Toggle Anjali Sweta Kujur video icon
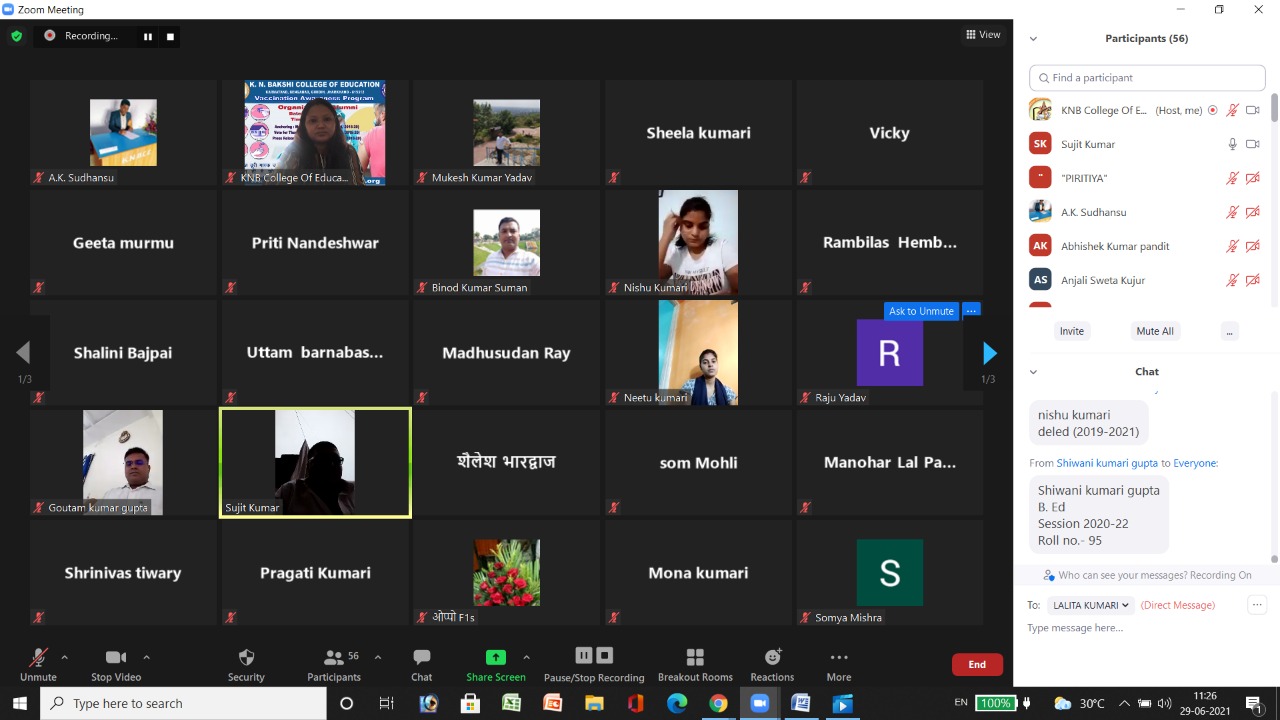1280x720 pixels. click(1253, 280)
